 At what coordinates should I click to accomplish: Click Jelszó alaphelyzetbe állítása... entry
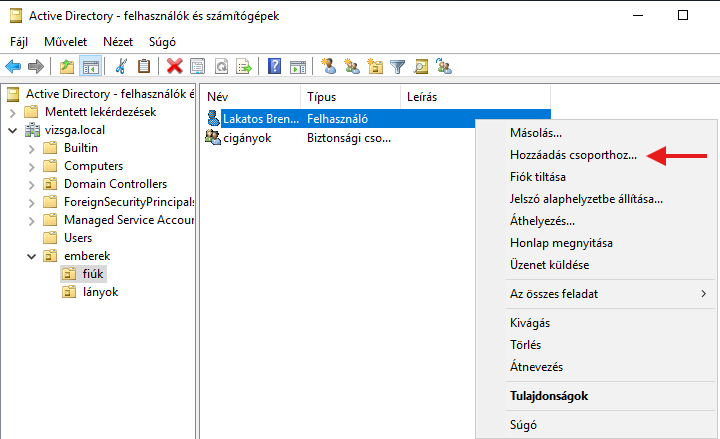coord(585,198)
